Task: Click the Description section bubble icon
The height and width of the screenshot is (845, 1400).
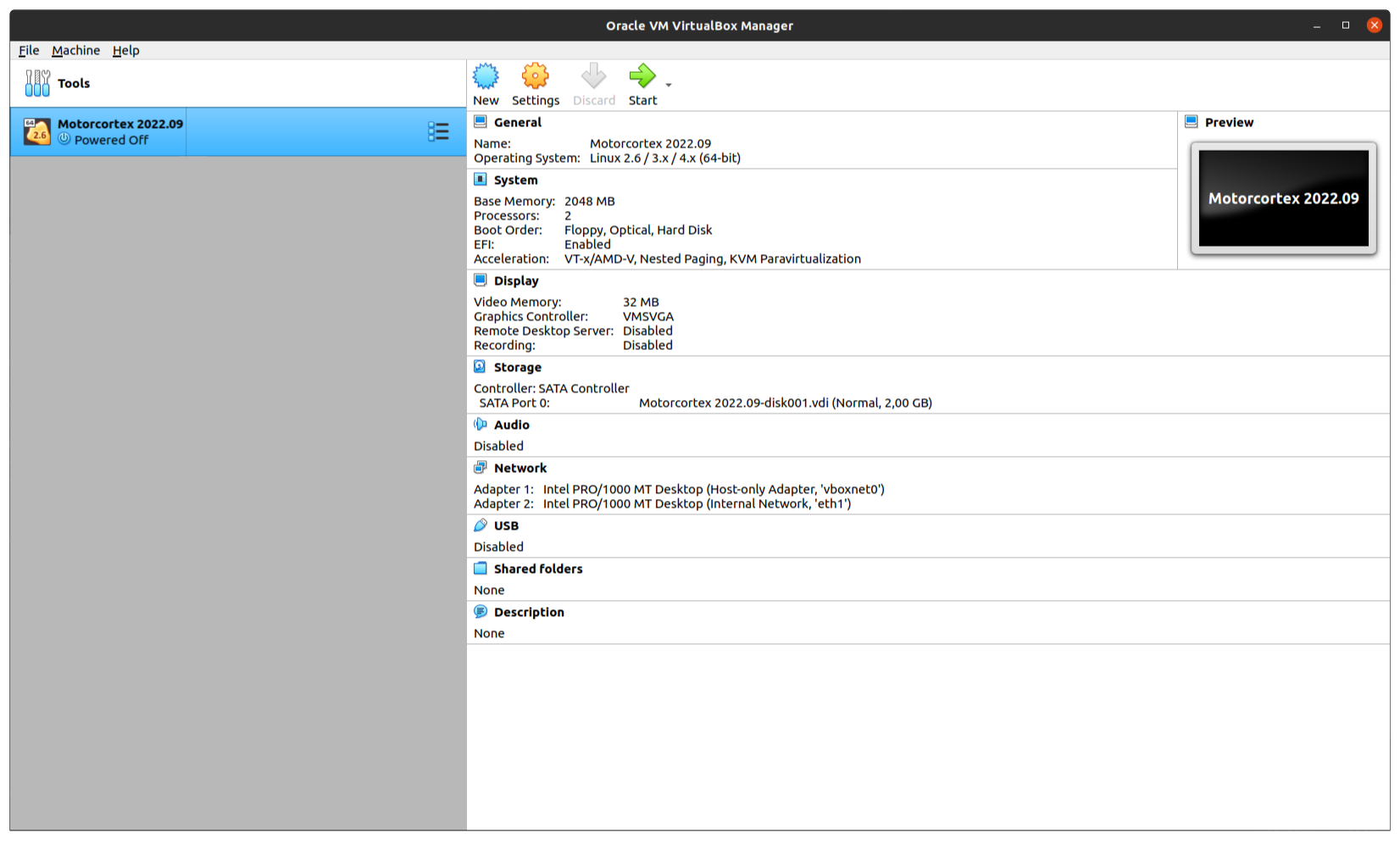Action: click(481, 612)
